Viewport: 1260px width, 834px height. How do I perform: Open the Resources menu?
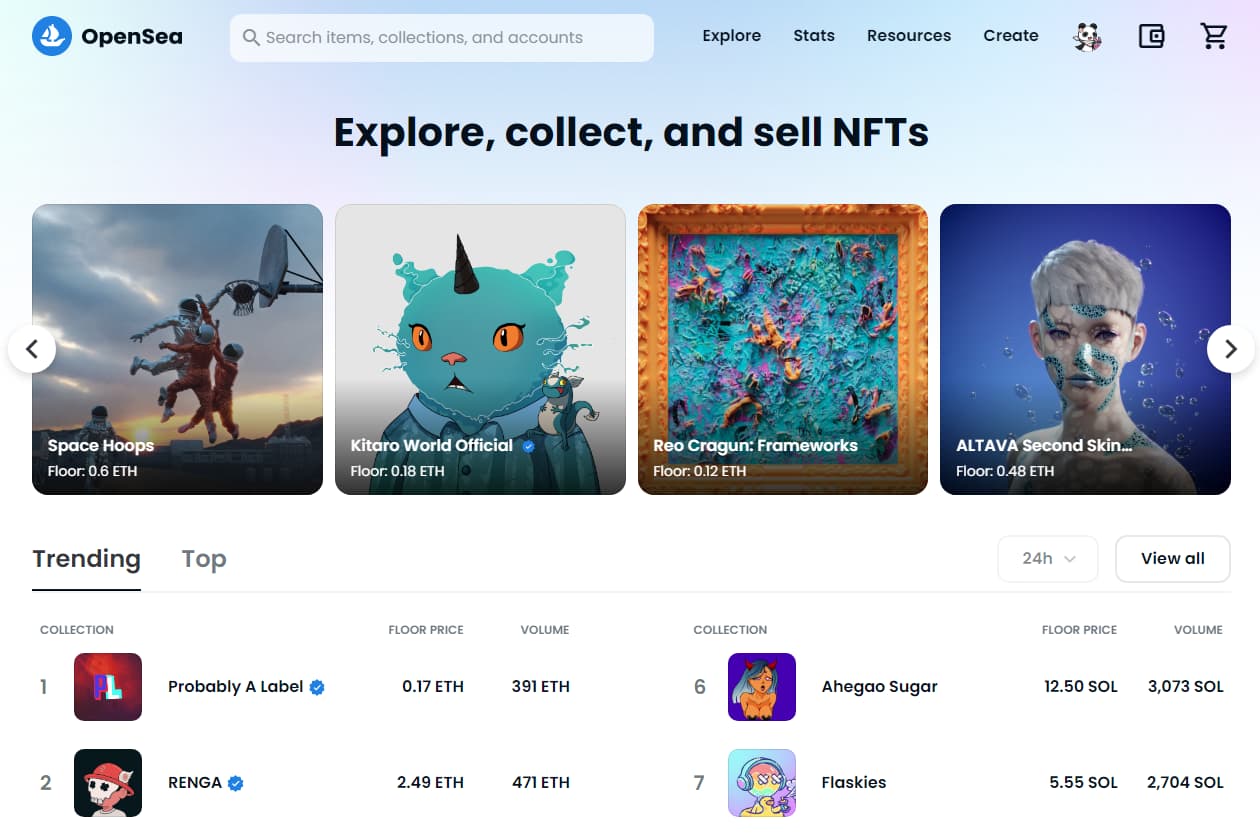(908, 35)
